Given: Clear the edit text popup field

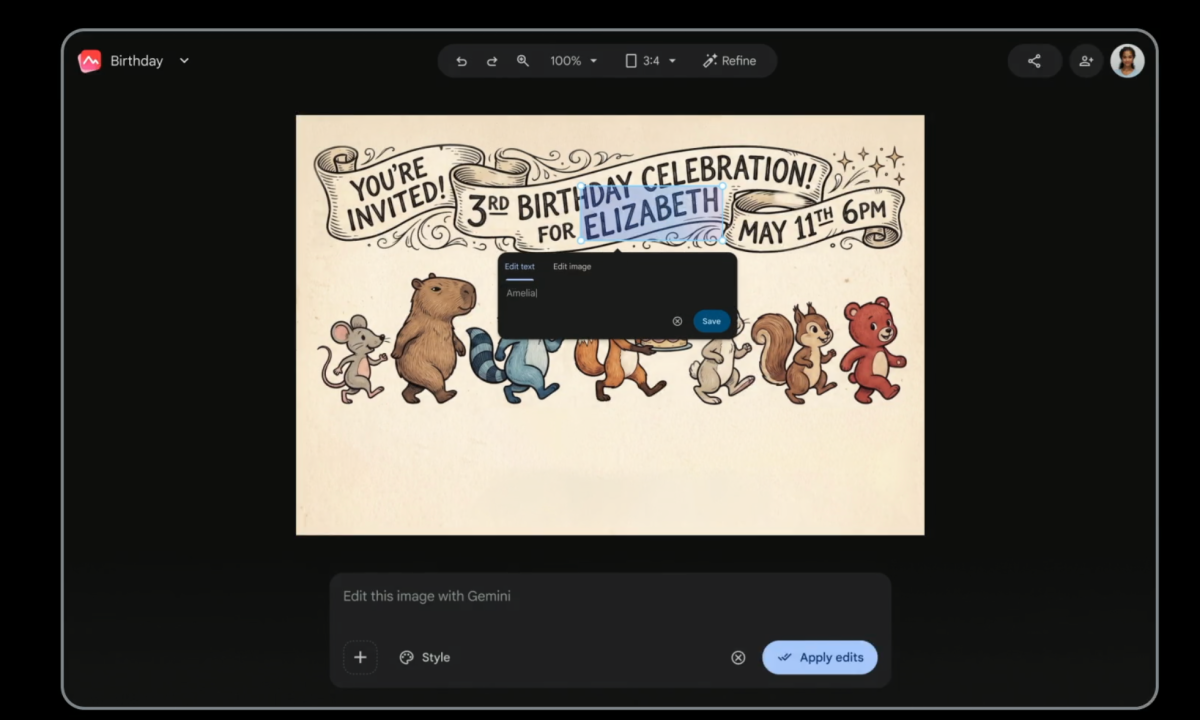Looking at the screenshot, I should tap(677, 321).
